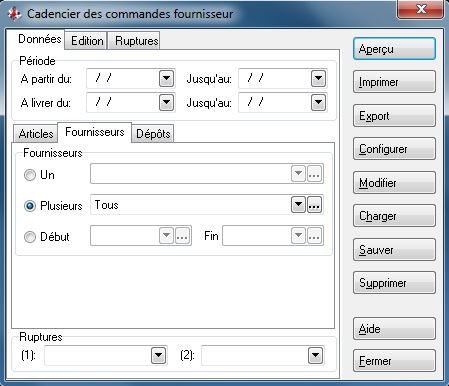Select the Plusieurs radio button

[30, 206]
